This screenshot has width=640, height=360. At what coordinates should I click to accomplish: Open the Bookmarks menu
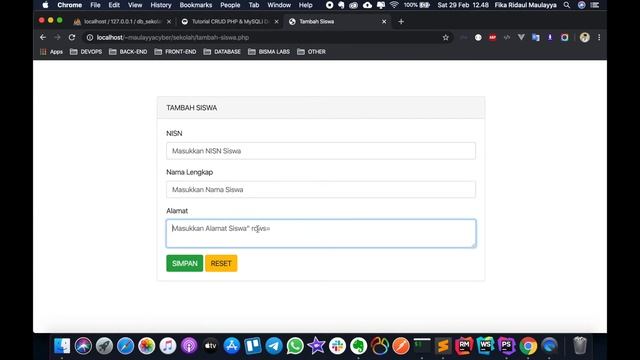click(196, 5)
